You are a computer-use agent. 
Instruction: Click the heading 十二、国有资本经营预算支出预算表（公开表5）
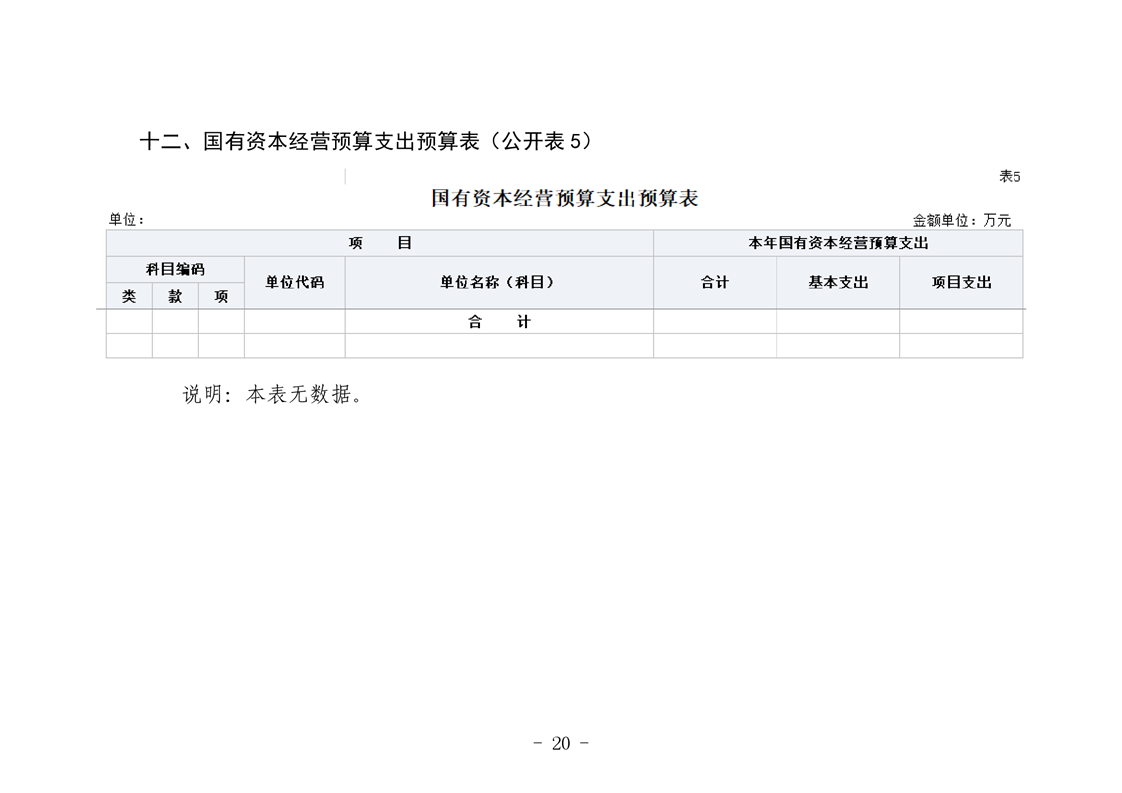coord(366,141)
